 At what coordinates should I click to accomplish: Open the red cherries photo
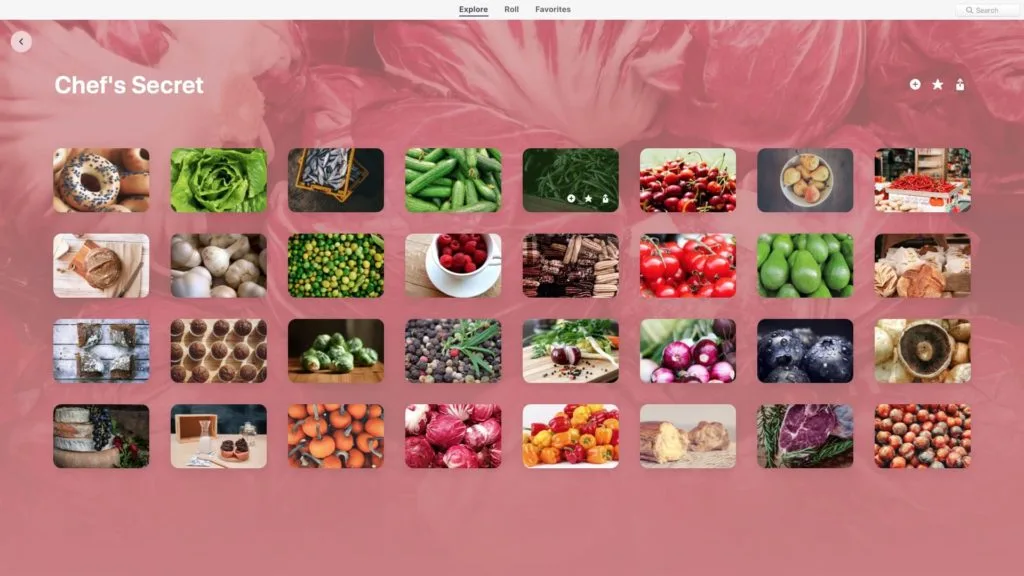point(688,180)
